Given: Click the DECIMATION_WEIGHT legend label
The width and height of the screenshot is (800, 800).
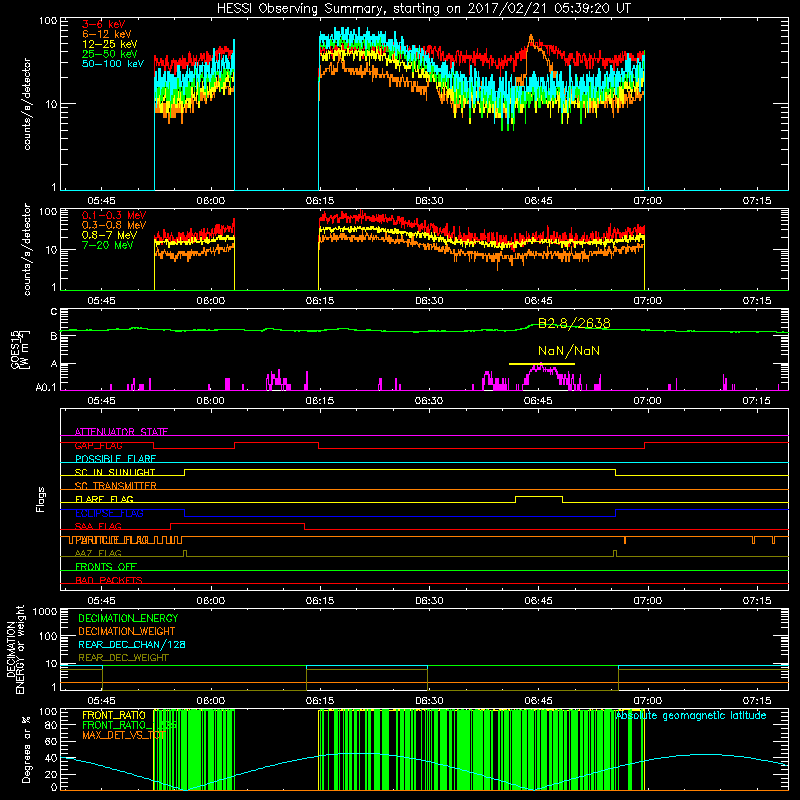Looking at the screenshot, I should click(127, 631).
